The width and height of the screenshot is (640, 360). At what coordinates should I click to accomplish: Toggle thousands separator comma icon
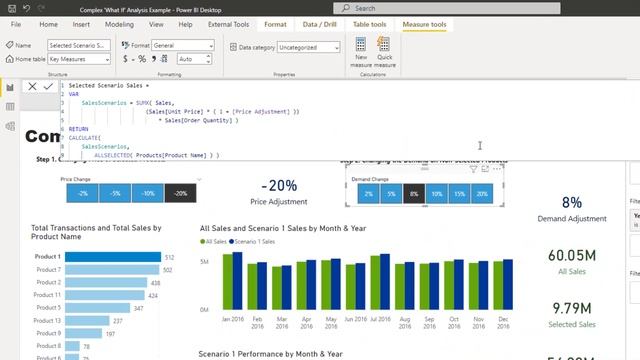click(154, 59)
